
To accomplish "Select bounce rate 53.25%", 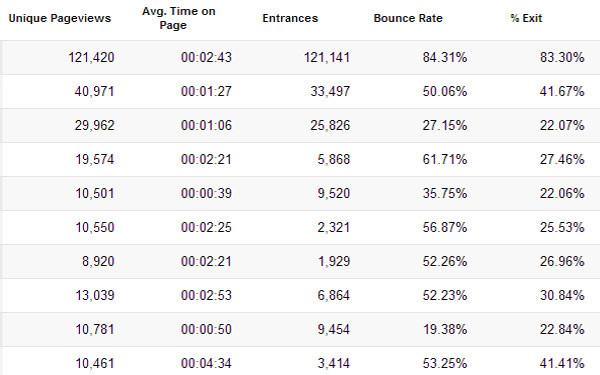I will (x=445, y=364).
